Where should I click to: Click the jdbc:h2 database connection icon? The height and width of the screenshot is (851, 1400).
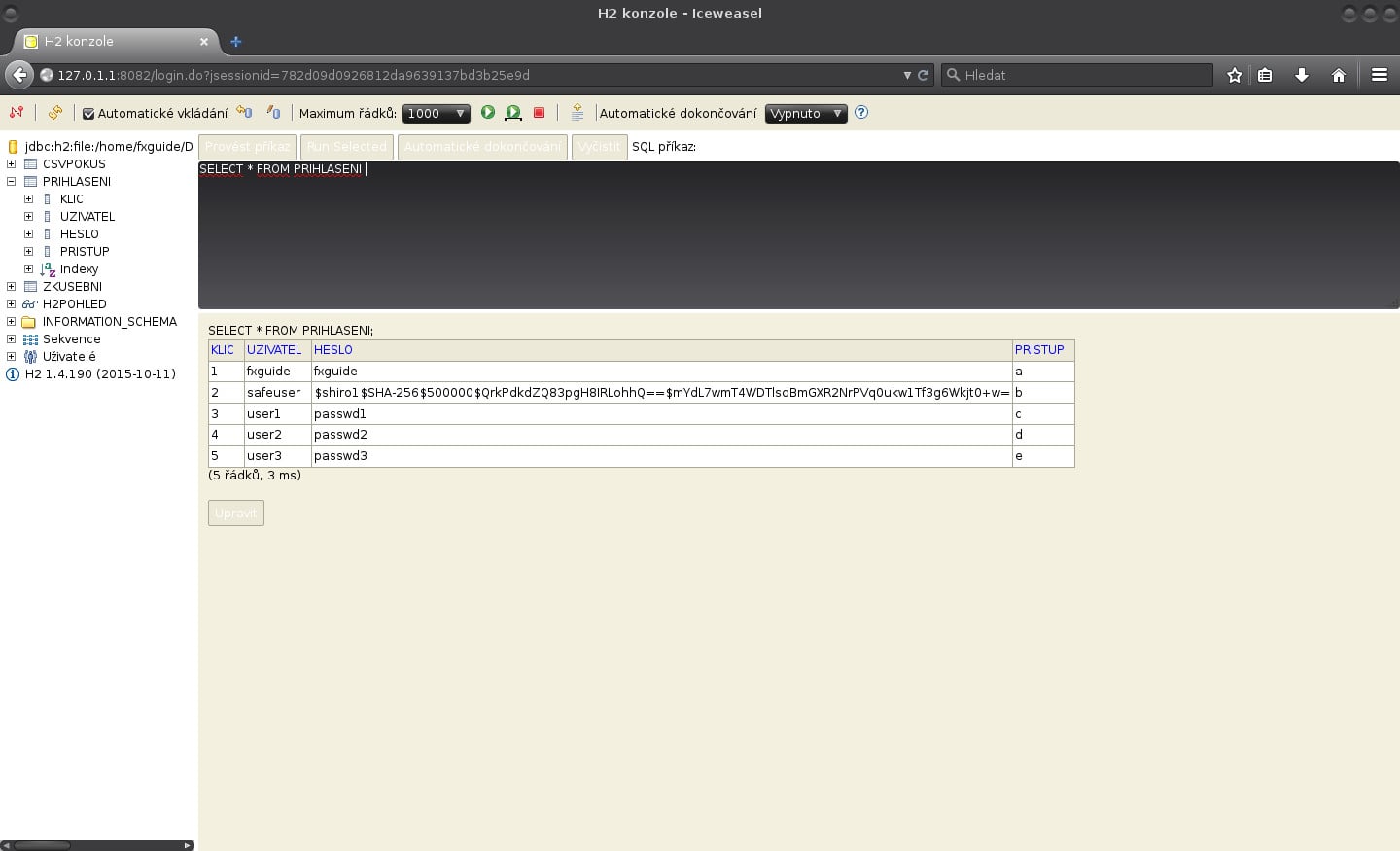(12, 146)
